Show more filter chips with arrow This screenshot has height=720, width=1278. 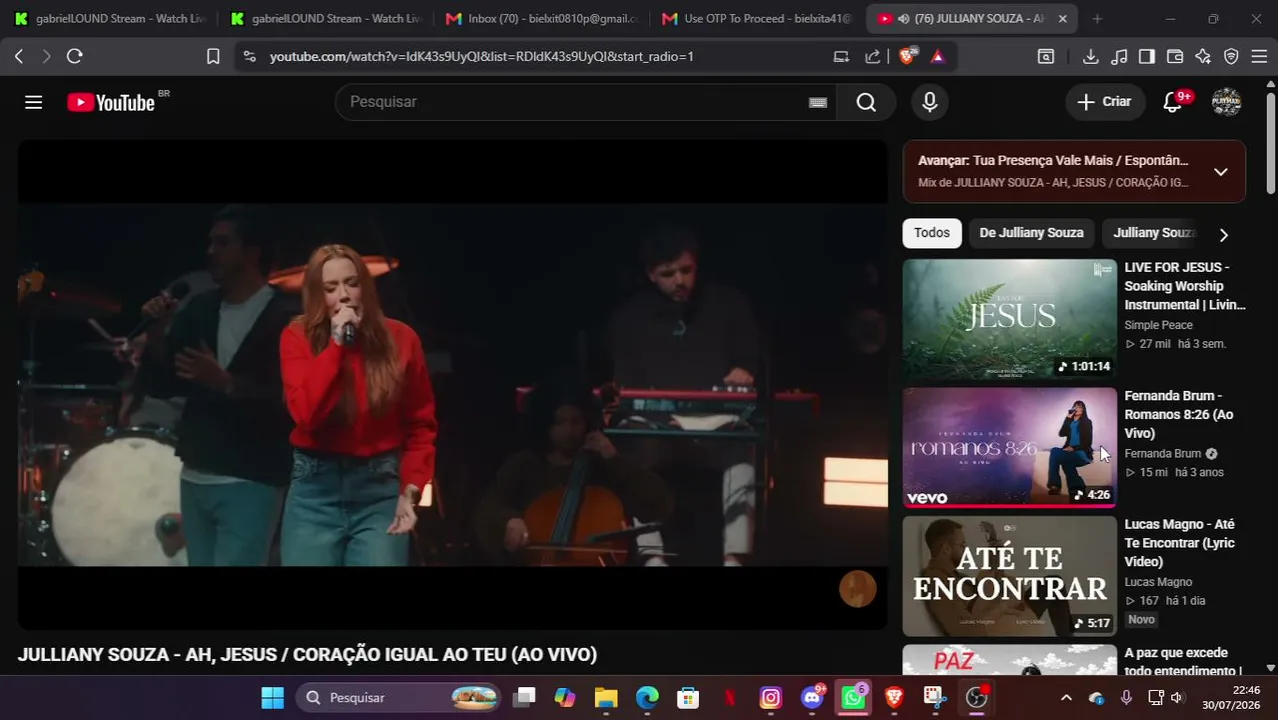[1223, 235]
